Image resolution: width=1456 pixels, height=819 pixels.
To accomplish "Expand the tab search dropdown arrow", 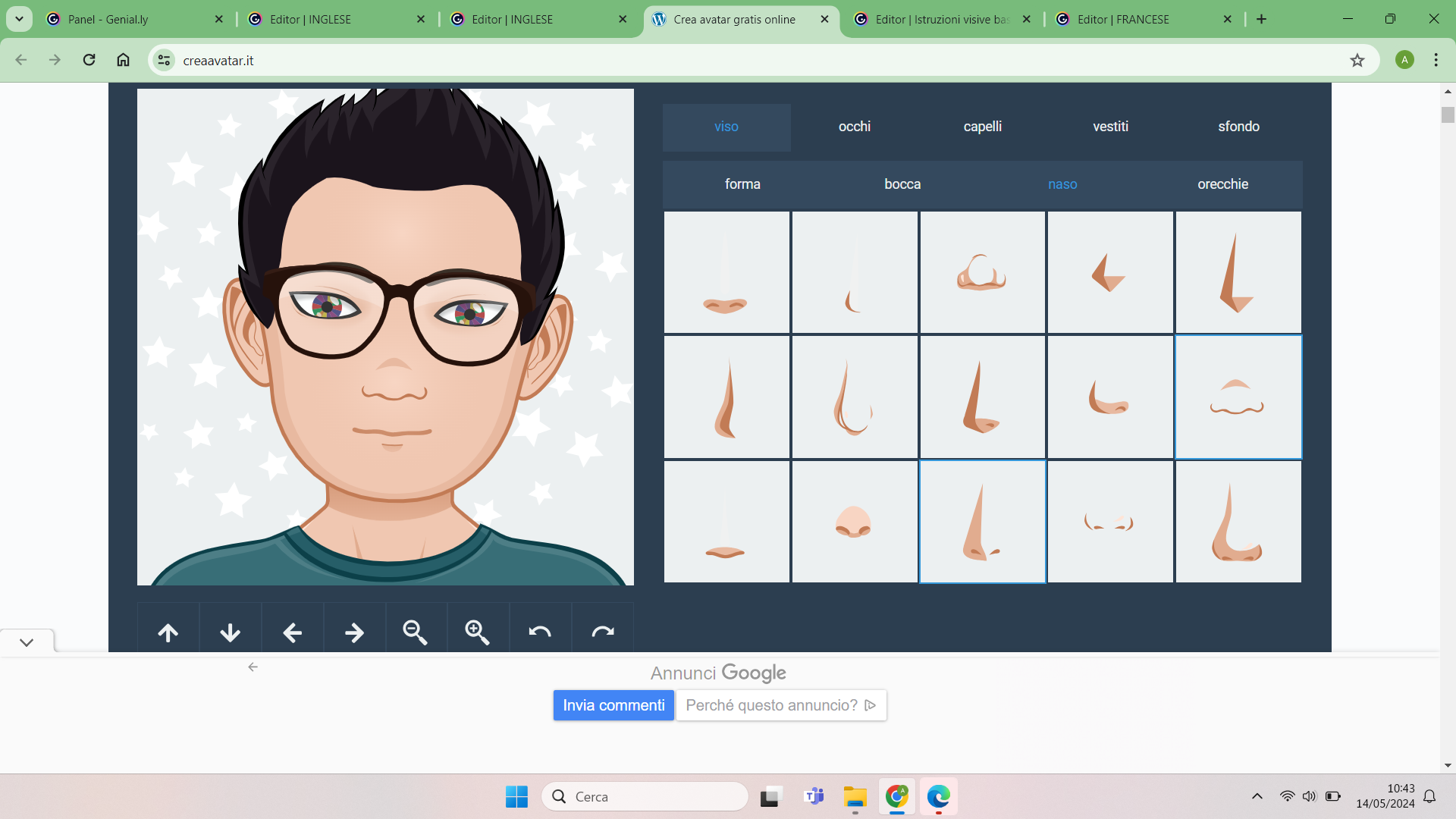I will pos(19,19).
